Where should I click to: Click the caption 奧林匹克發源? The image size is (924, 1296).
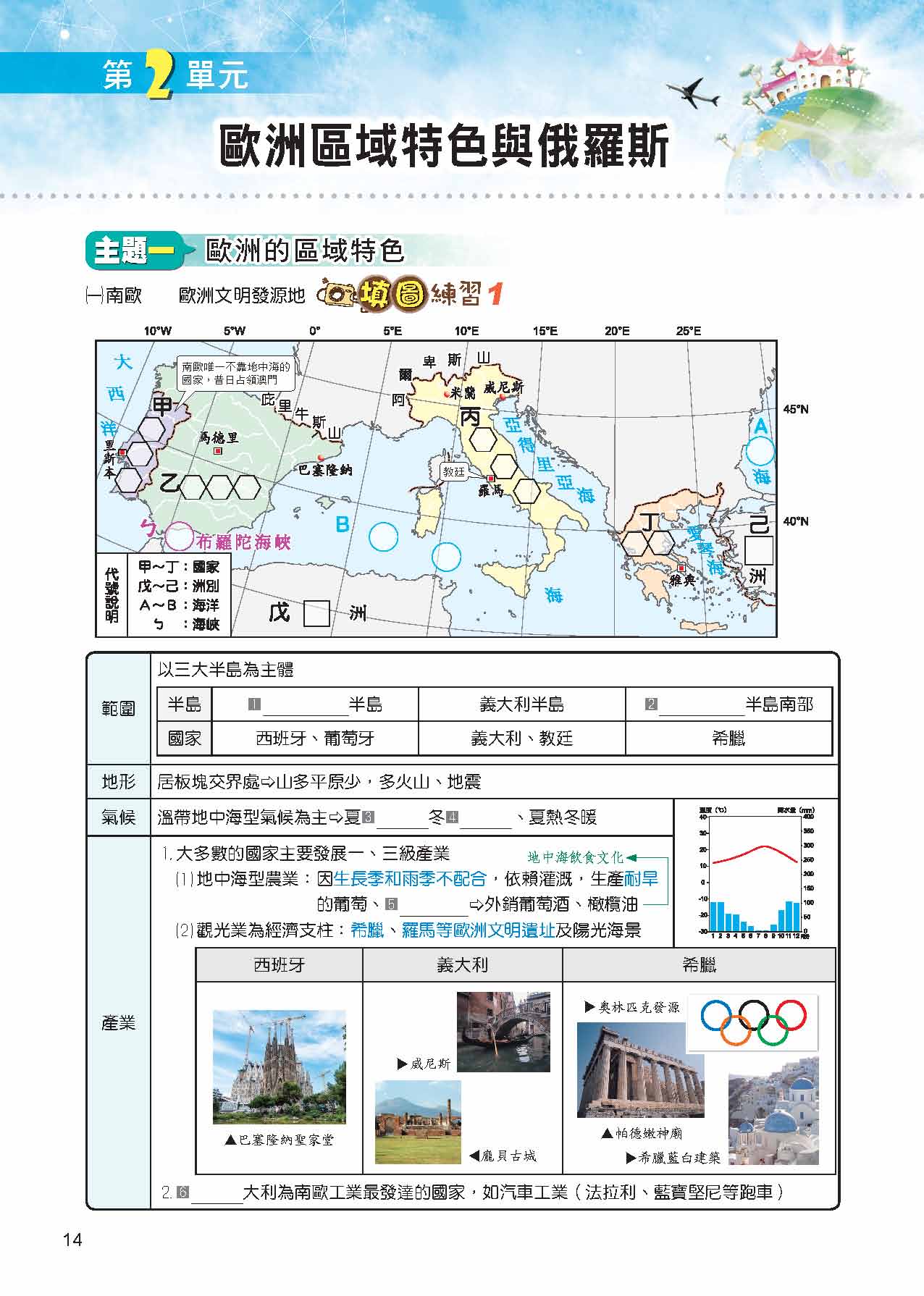pos(639,1007)
